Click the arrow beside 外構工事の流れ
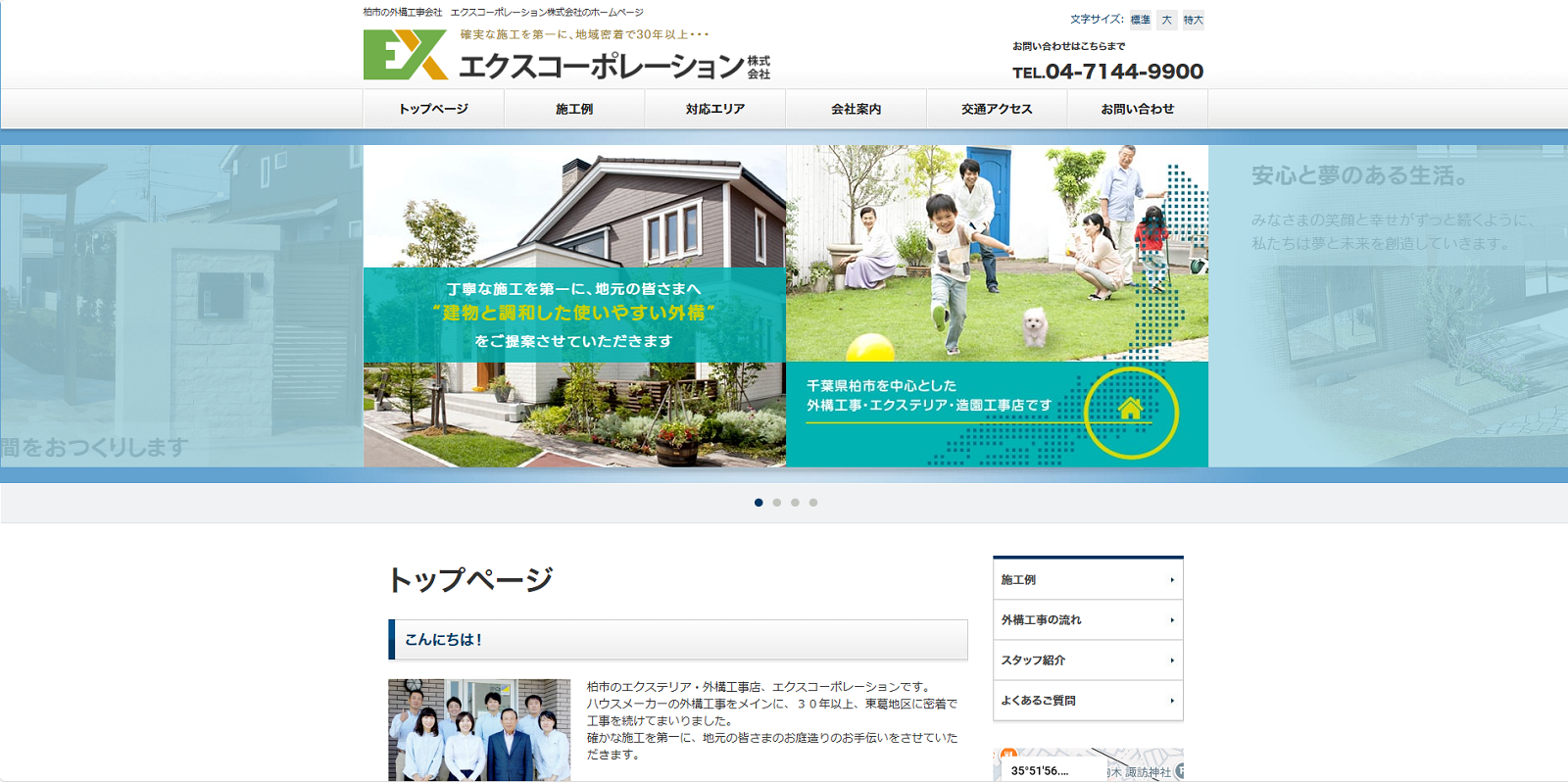Screen dimensions: 1568x782 (1172, 620)
